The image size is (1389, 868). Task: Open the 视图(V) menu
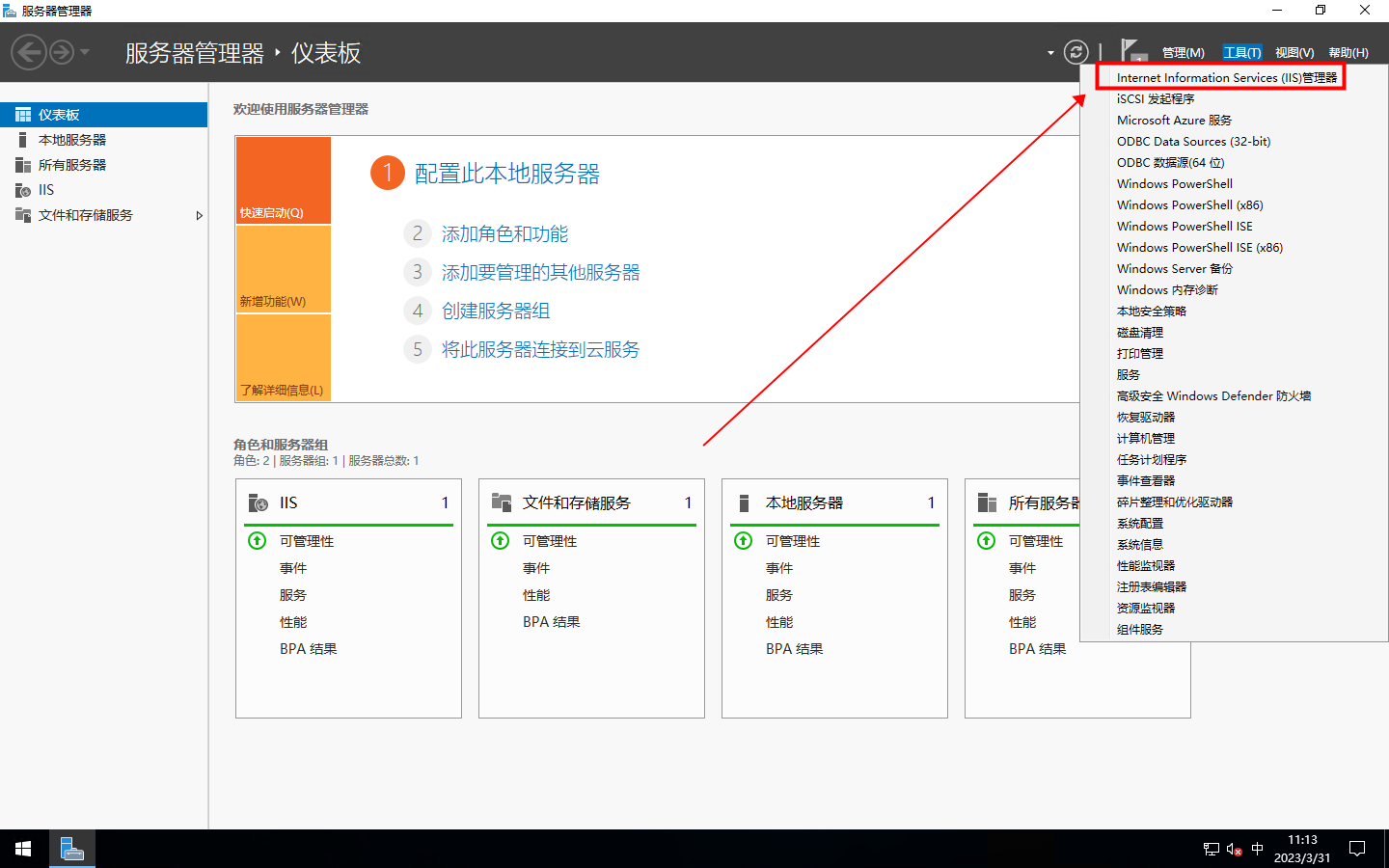tap(1294, 53)
